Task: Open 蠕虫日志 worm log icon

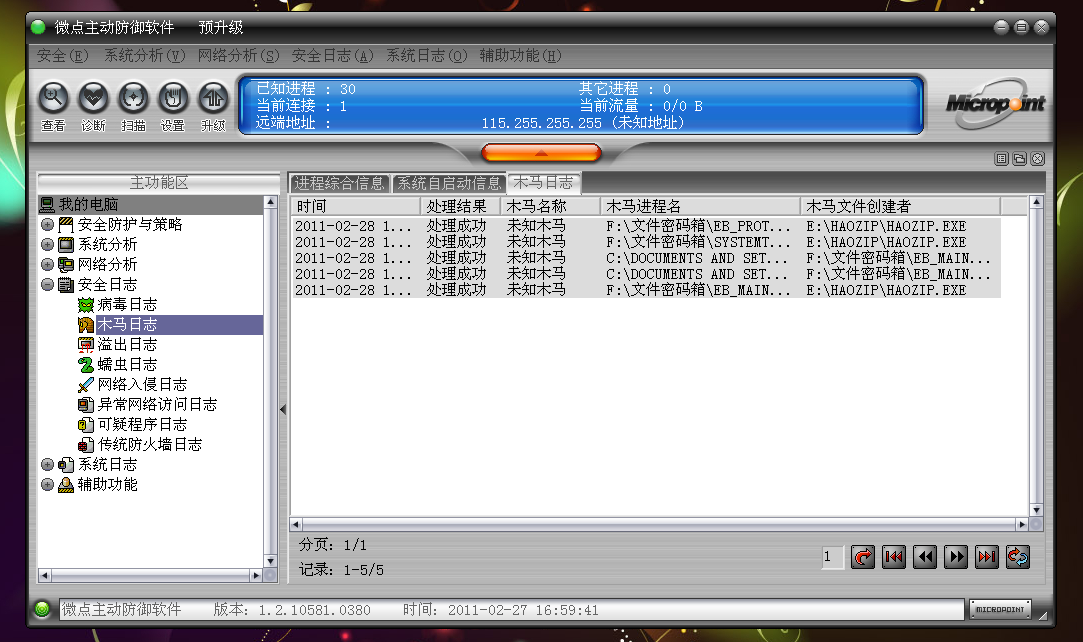Action: pos(86,364)
